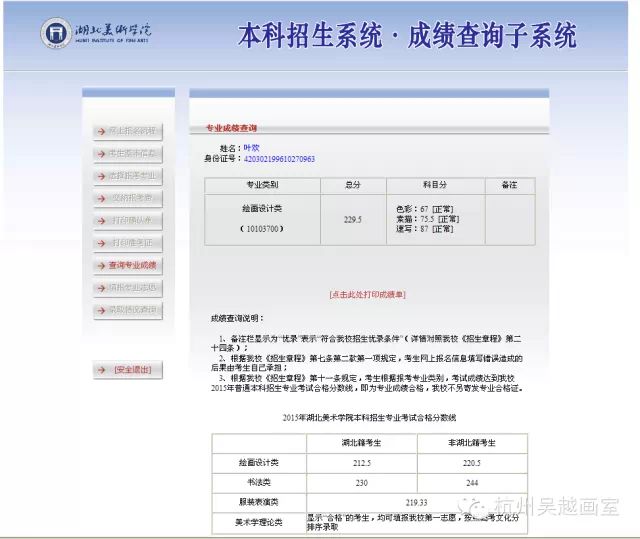
Task: Click the 总分 column header
Action: [353, 185]
